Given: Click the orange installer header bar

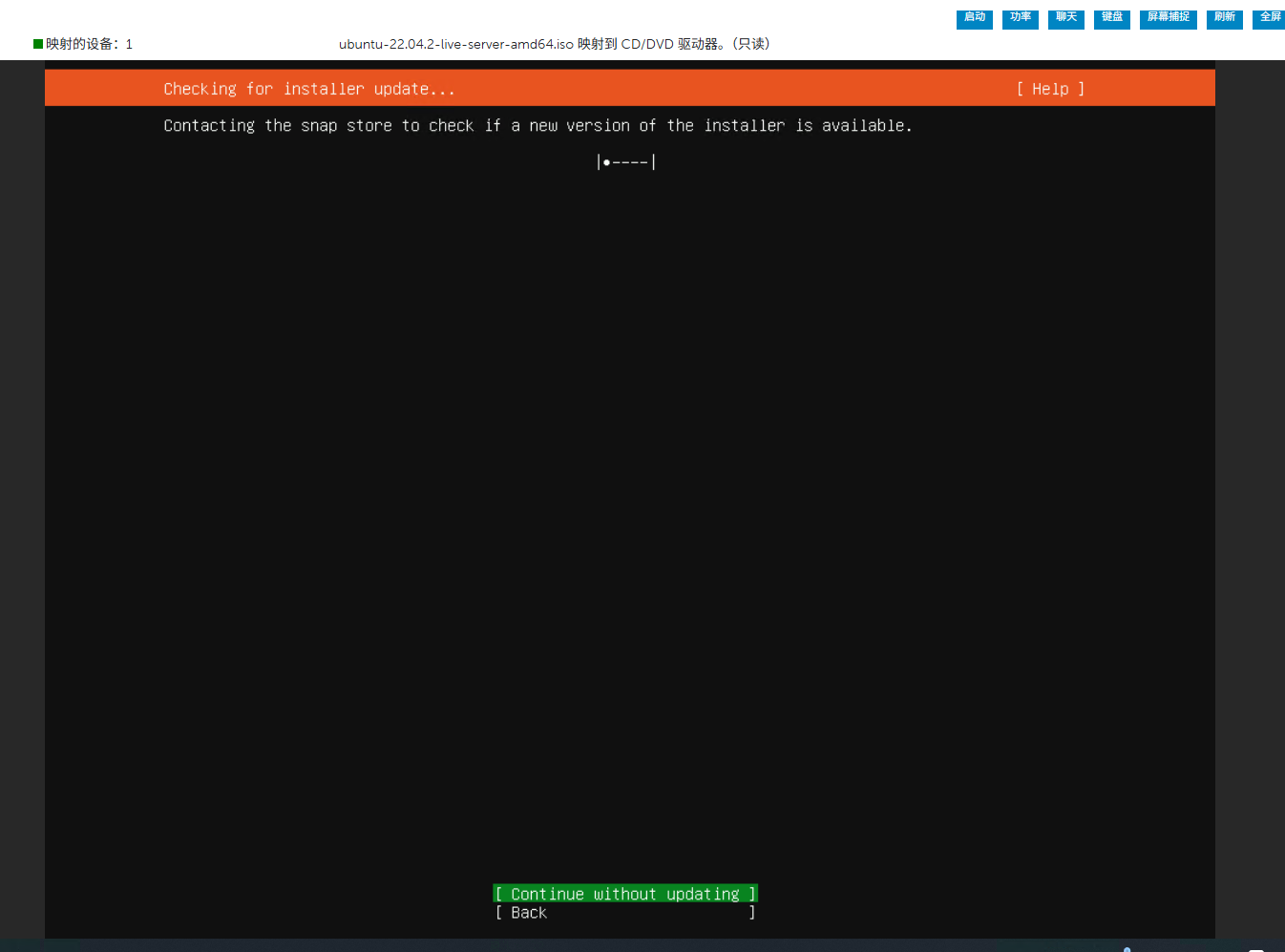Looking at the screenshot, I should pos(726,88).
